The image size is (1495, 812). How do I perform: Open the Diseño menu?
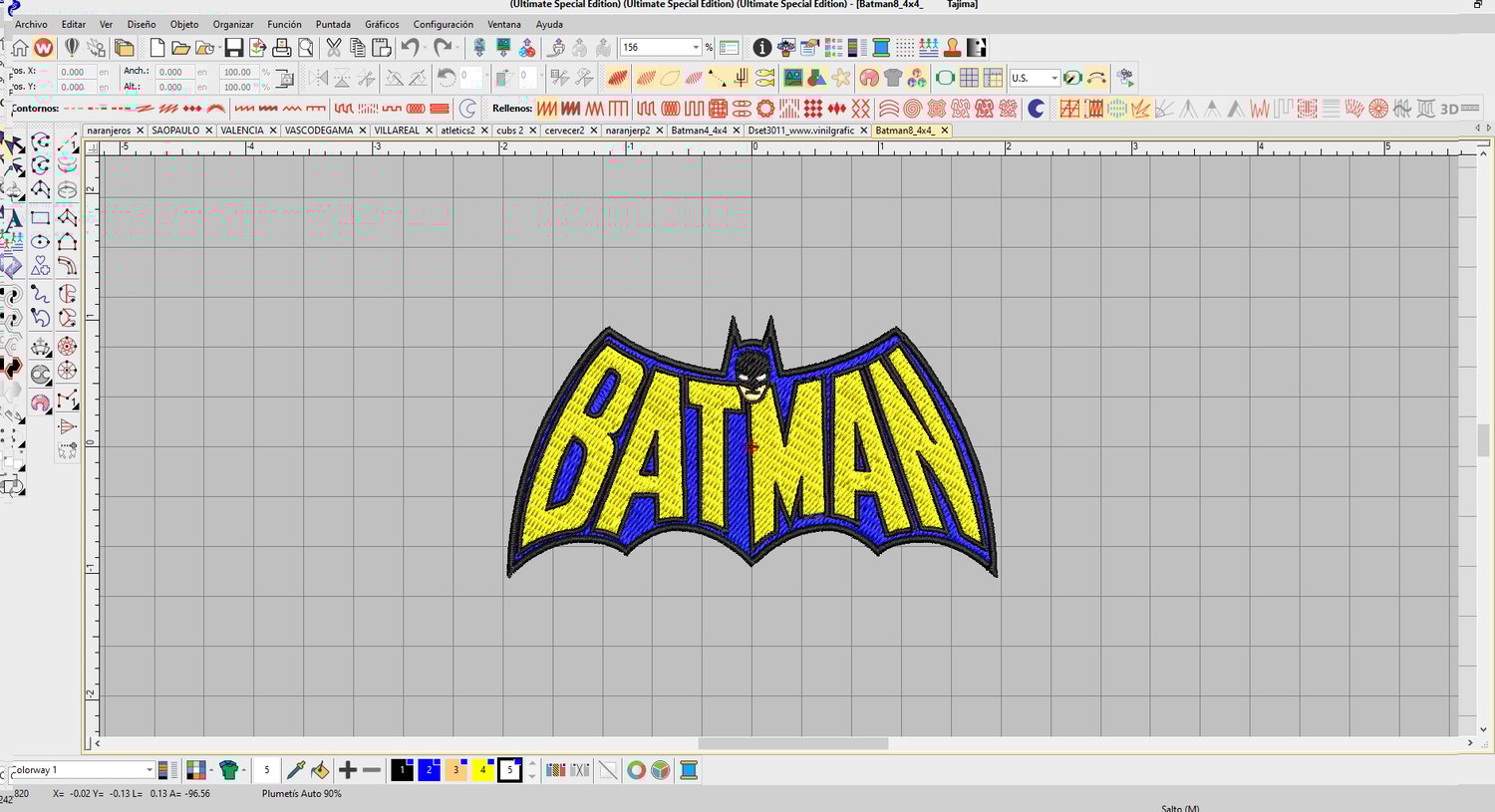pos(142,24)
